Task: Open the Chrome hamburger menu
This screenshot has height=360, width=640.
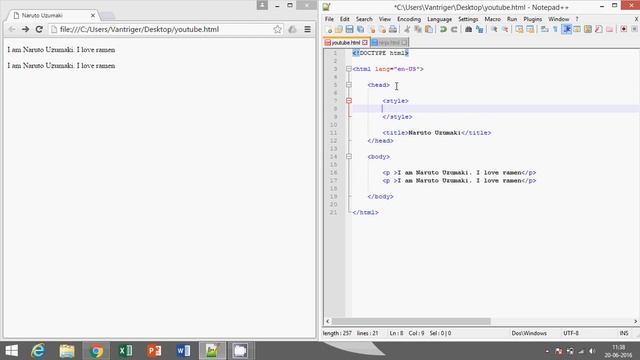Action: click(x=307, y=29)
